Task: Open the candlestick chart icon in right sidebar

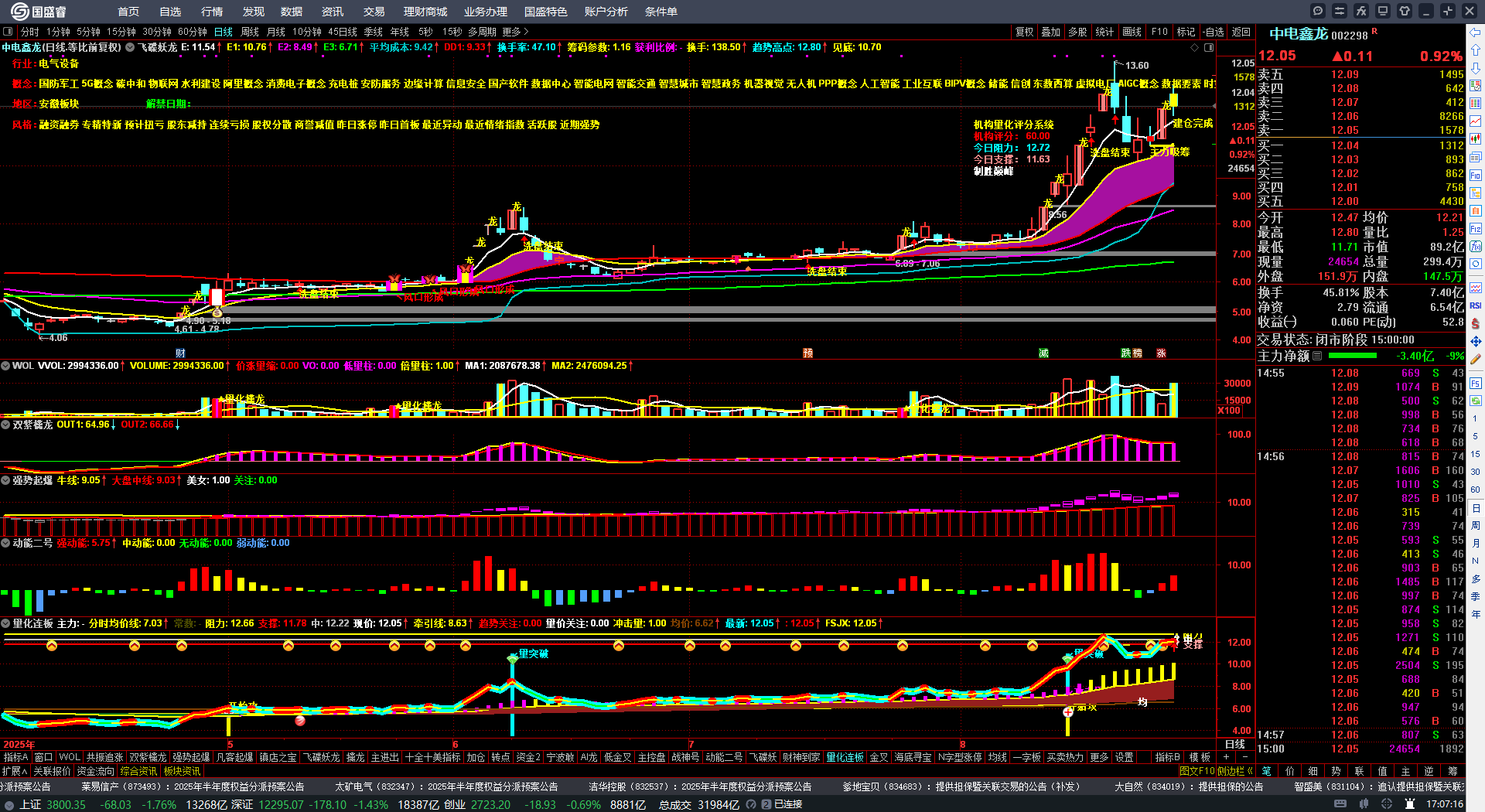Action: (x=1476, y=139)
